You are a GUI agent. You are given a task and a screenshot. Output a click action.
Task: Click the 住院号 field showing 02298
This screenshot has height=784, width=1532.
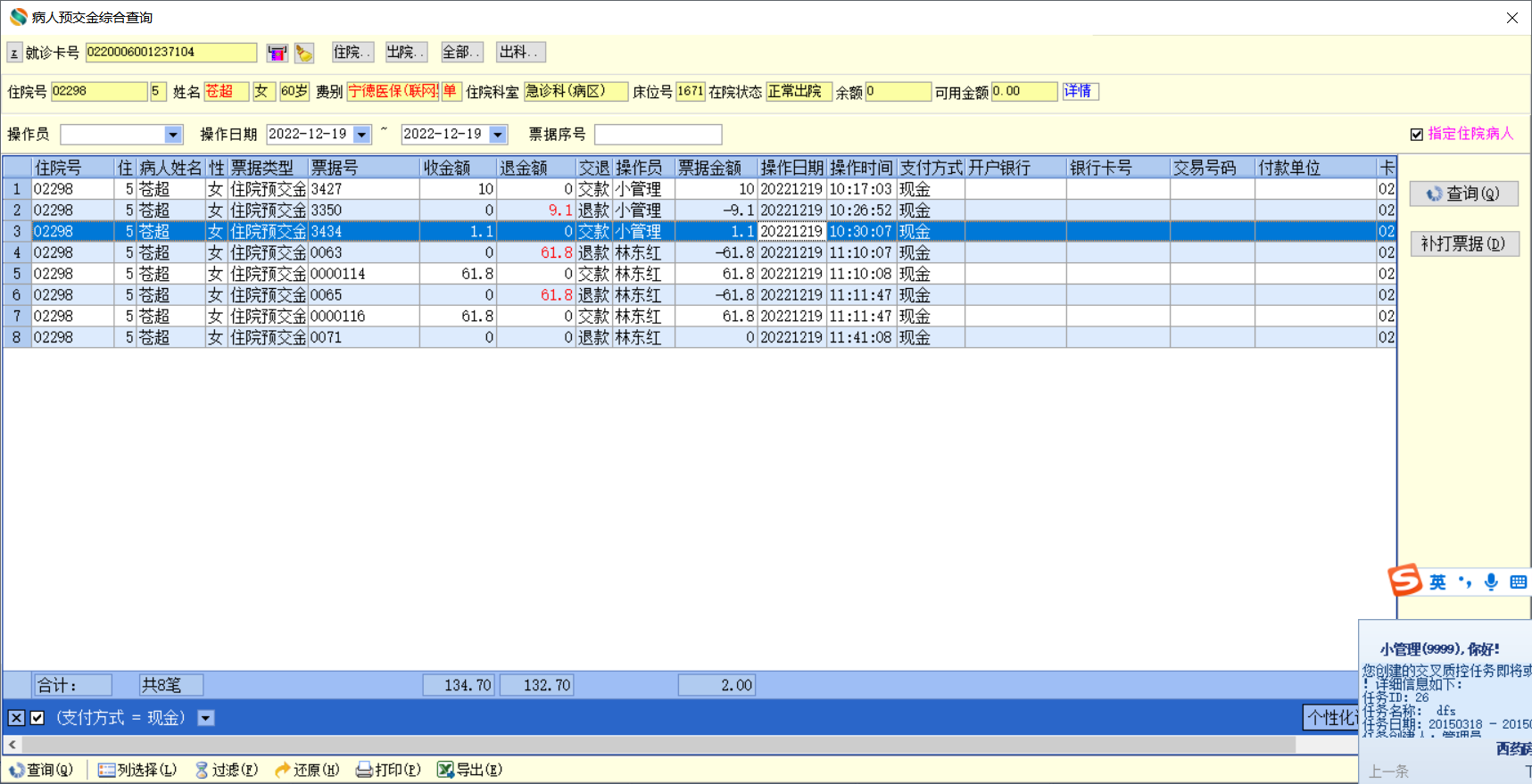[98, 91]
